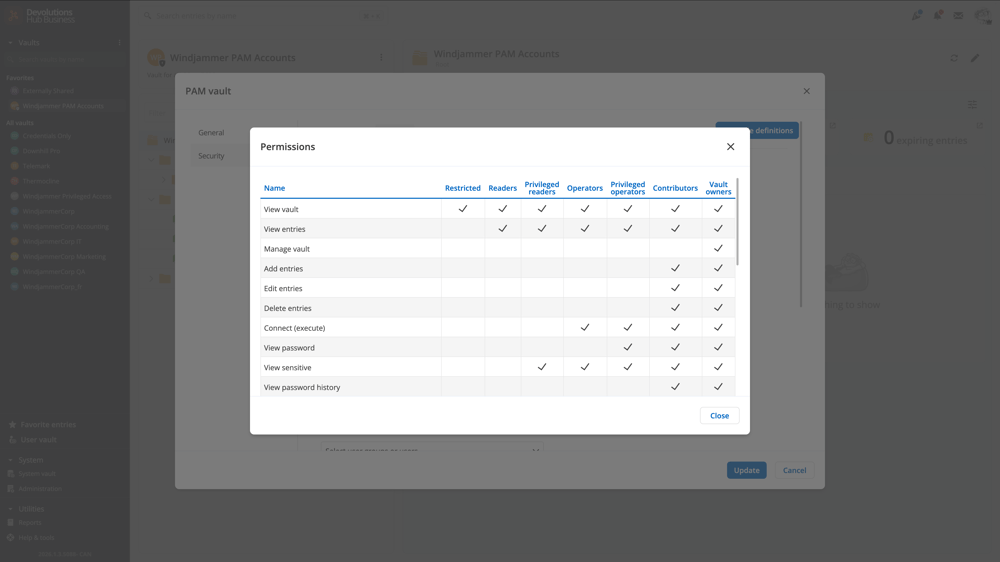
Task: Select the View vault permission row
Action: [x=497, y=209]
